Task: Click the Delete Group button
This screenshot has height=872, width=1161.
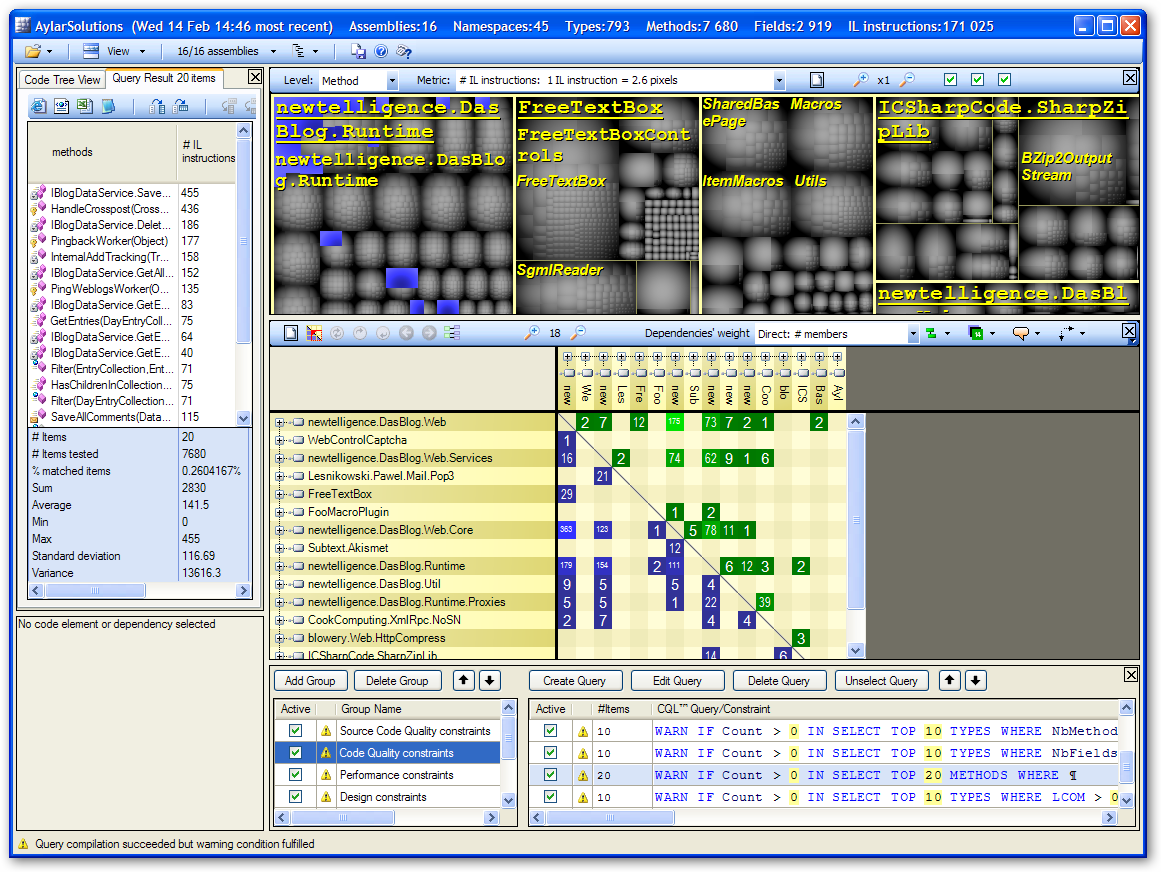Action: 397,680
